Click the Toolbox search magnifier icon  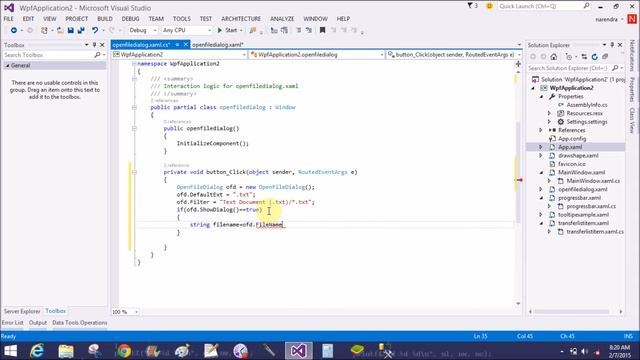click(x=97, y=55)
